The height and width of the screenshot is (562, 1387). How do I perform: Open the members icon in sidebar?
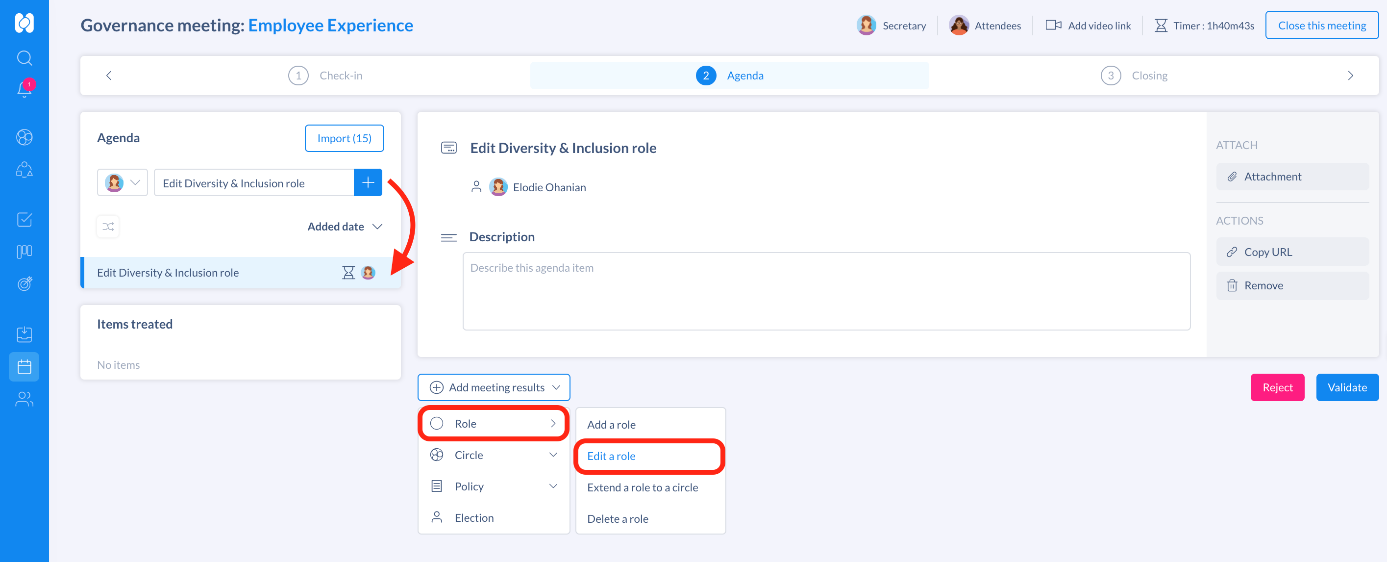click(24, 399)
